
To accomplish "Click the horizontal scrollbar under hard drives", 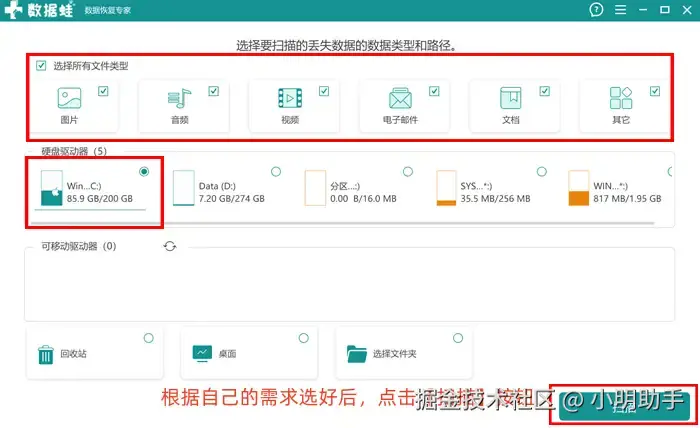I will click(x=342, y=223).
